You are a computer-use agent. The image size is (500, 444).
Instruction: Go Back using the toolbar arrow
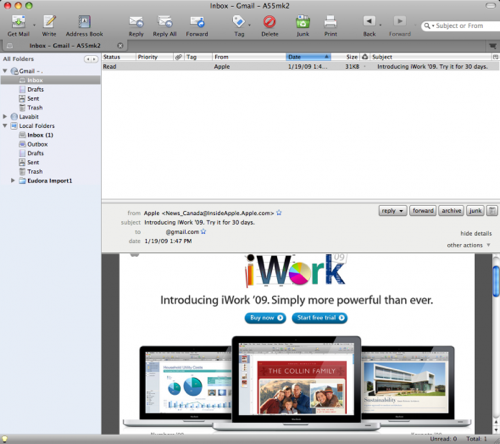point(369,21)
